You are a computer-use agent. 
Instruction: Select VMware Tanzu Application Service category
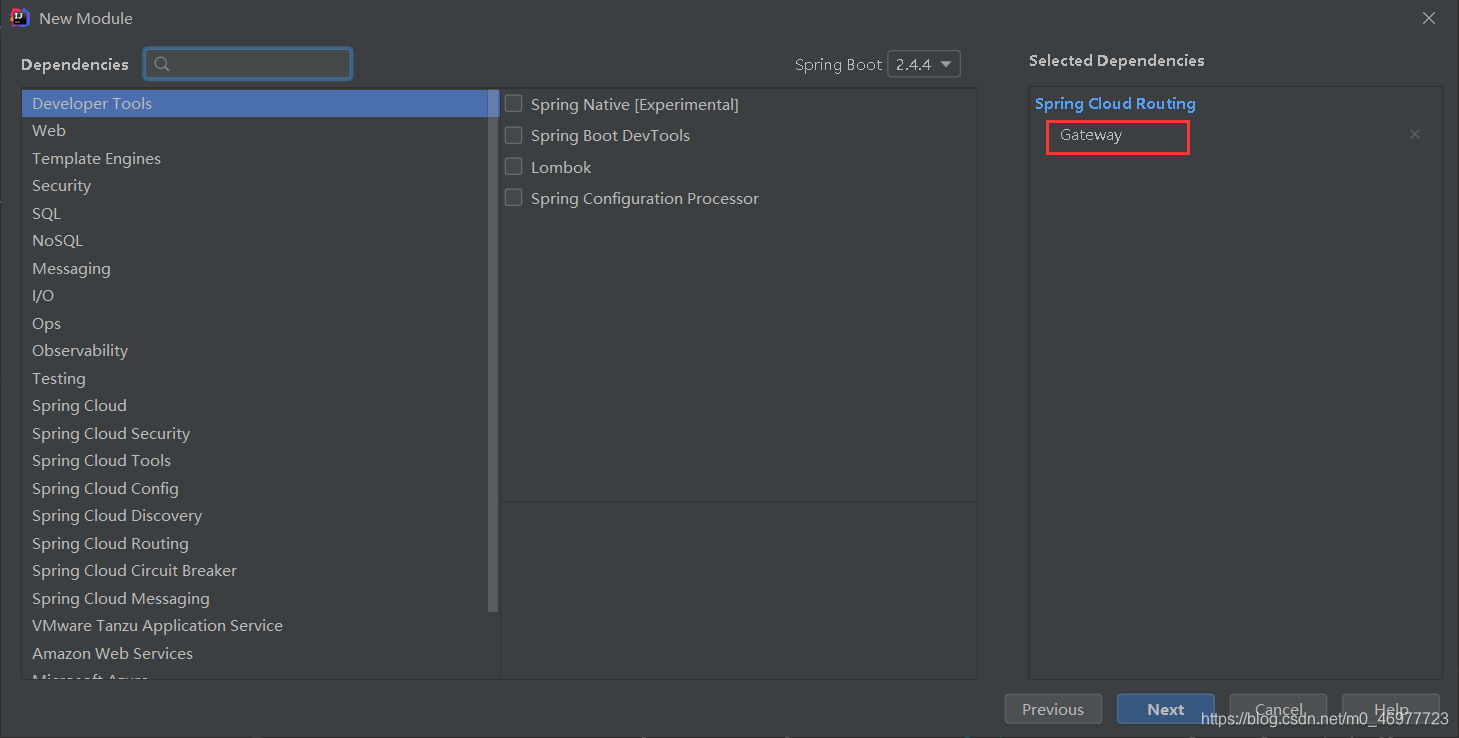coord(255,626)
